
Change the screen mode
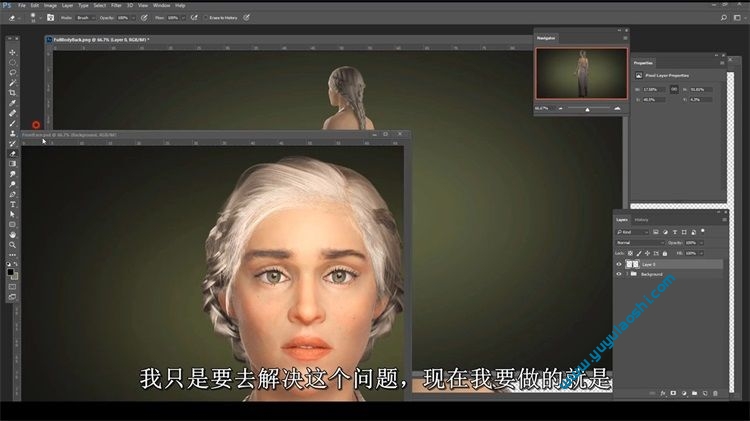pyautogui.click(x=12, y=297)
